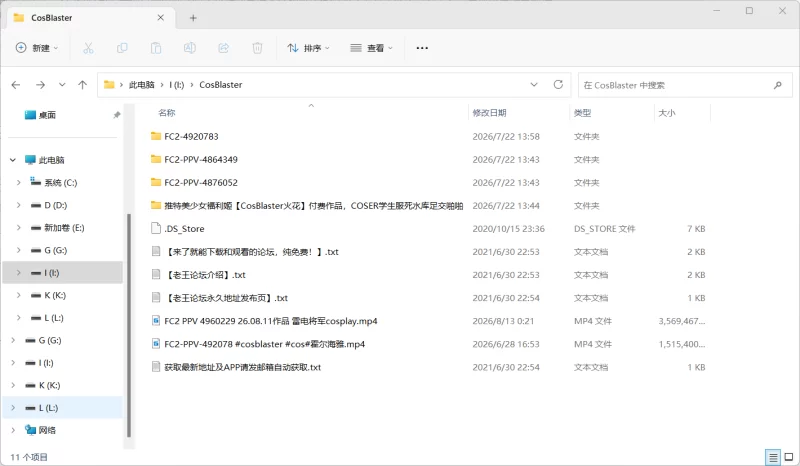Open the 排序 sort dropdown
The image size is (800, 466).
(309, 48)
